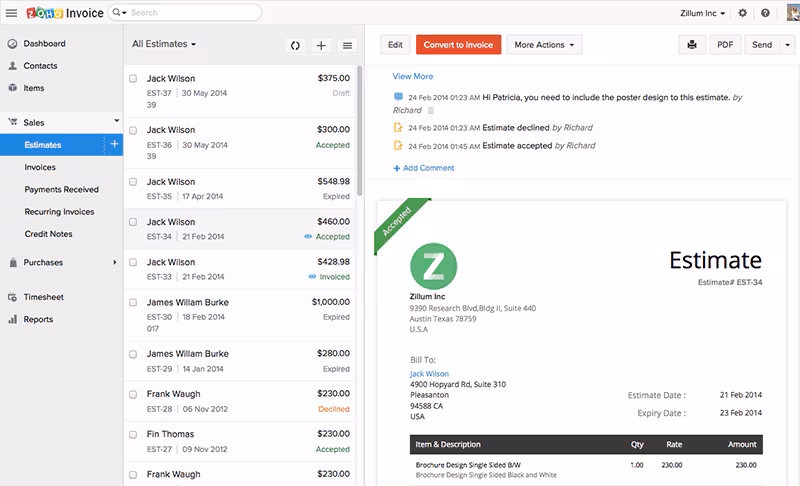Click the print icon button
The height and width of the screenshot is (486, 800).
691,45
